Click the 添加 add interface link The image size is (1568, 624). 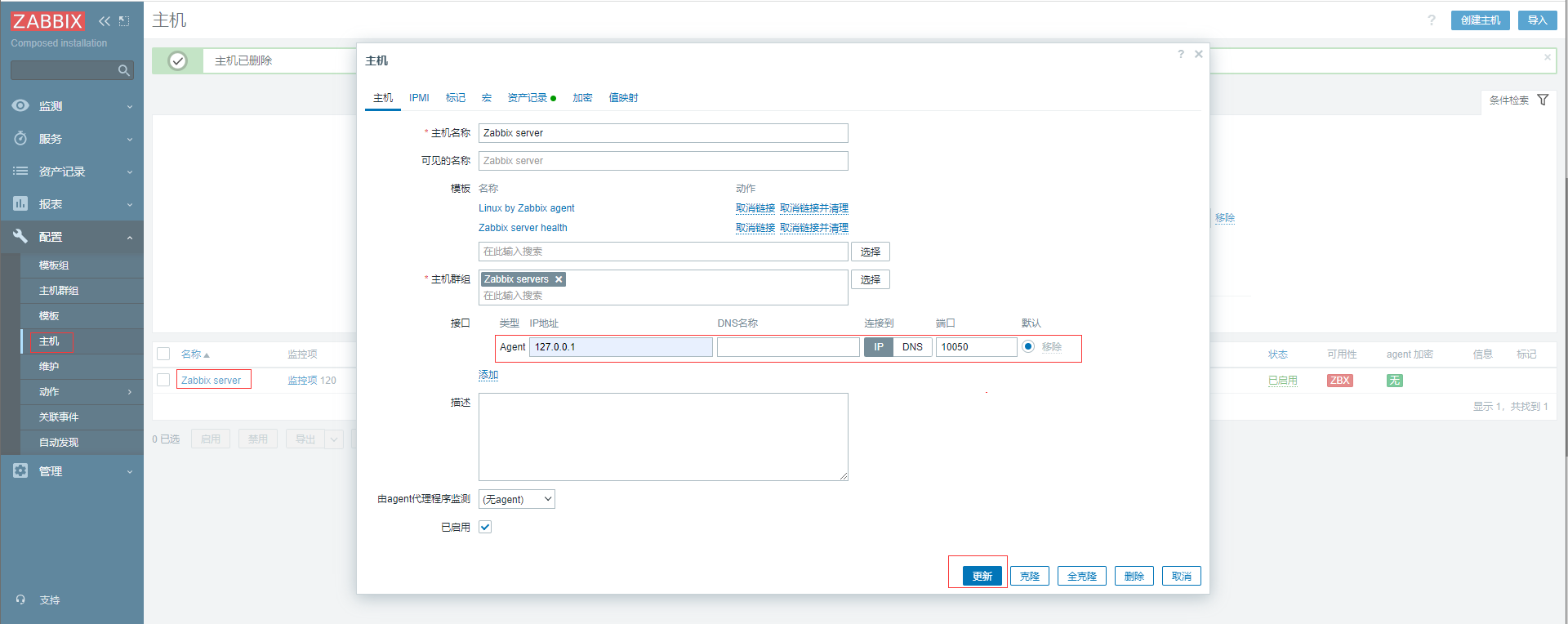pyautogui.click(x=488, y=375)
